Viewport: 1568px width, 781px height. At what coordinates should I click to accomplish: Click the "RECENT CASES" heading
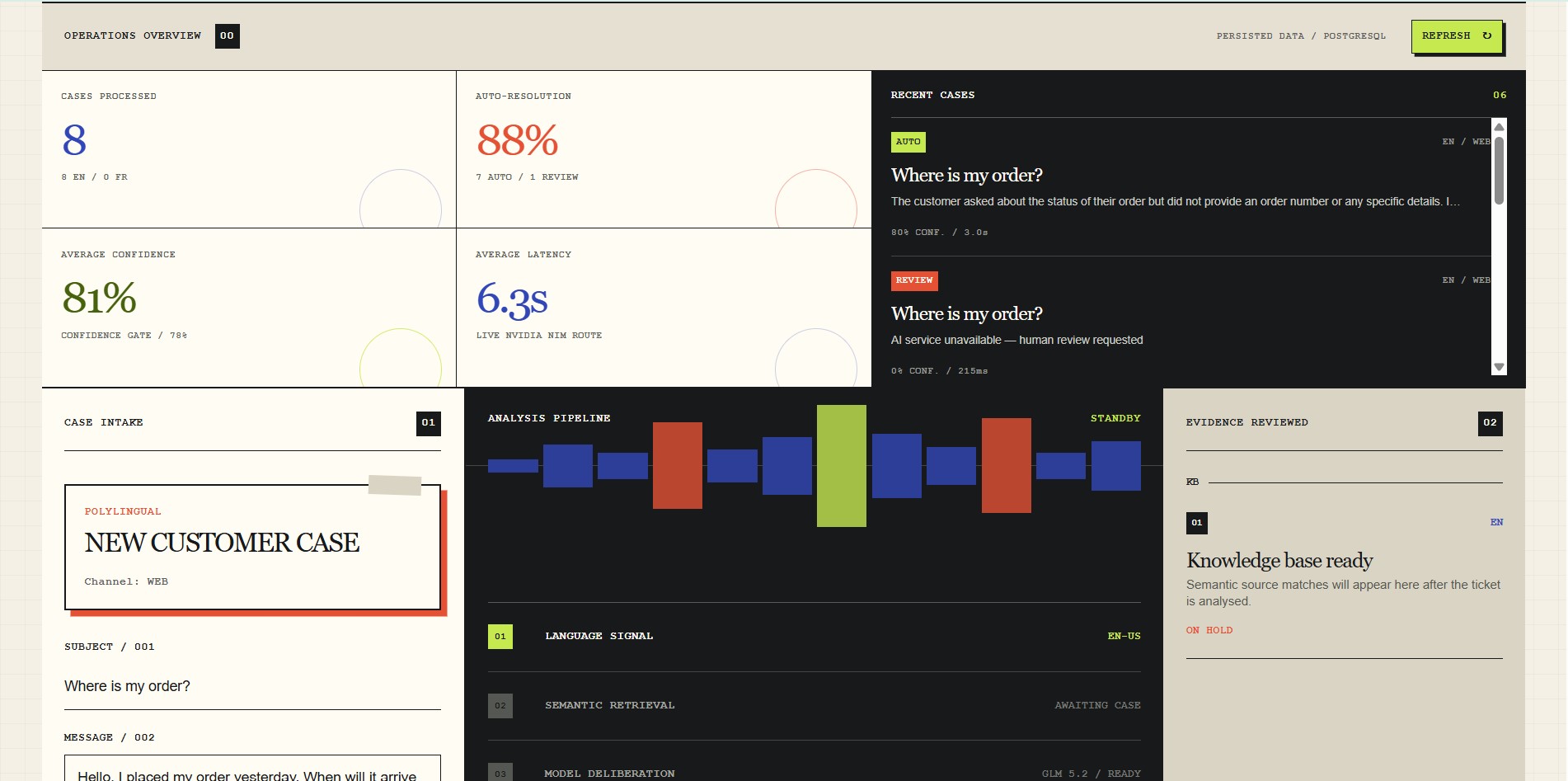pos(932,96)
